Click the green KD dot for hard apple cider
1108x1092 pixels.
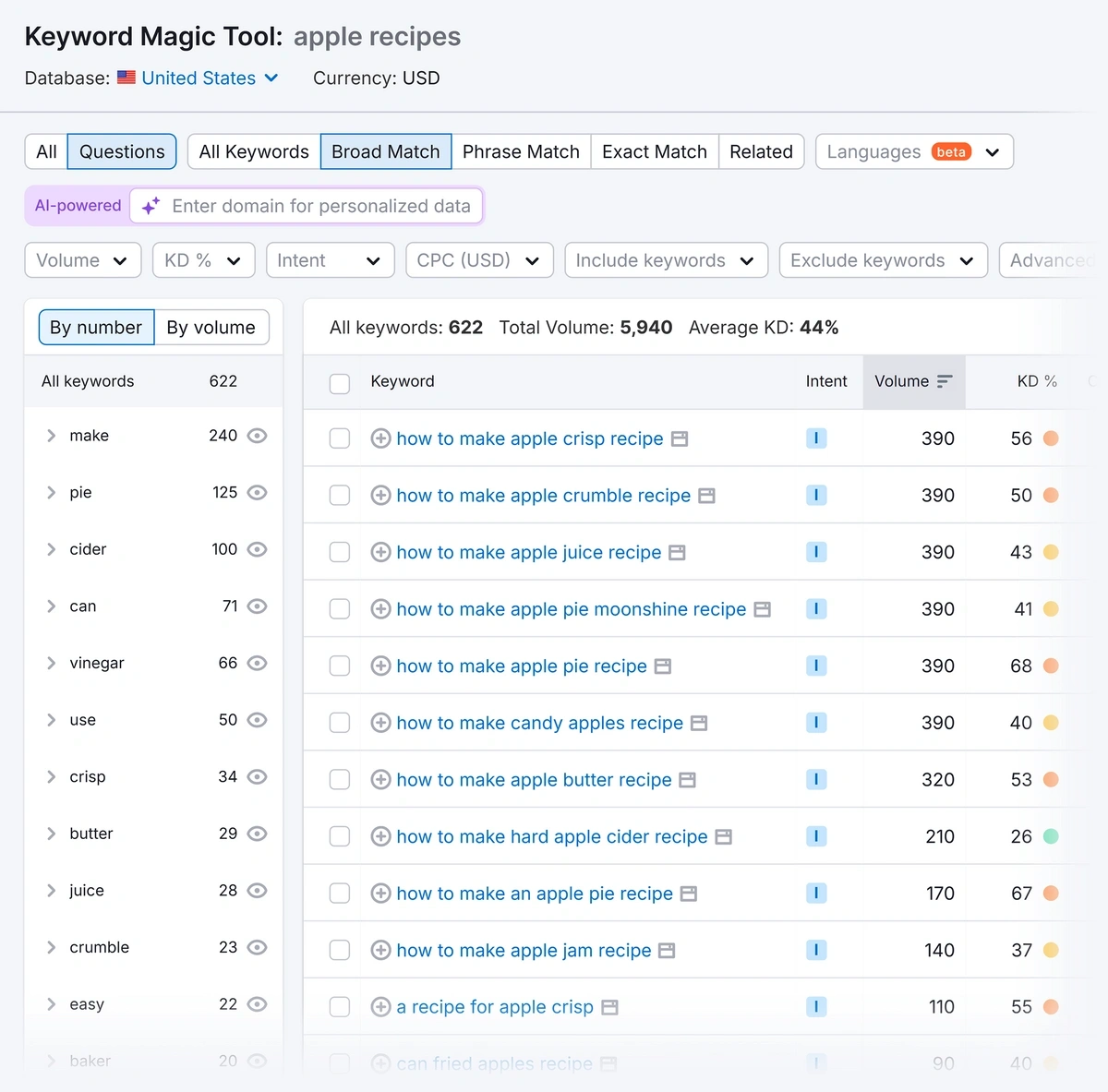click(1051, 836)
